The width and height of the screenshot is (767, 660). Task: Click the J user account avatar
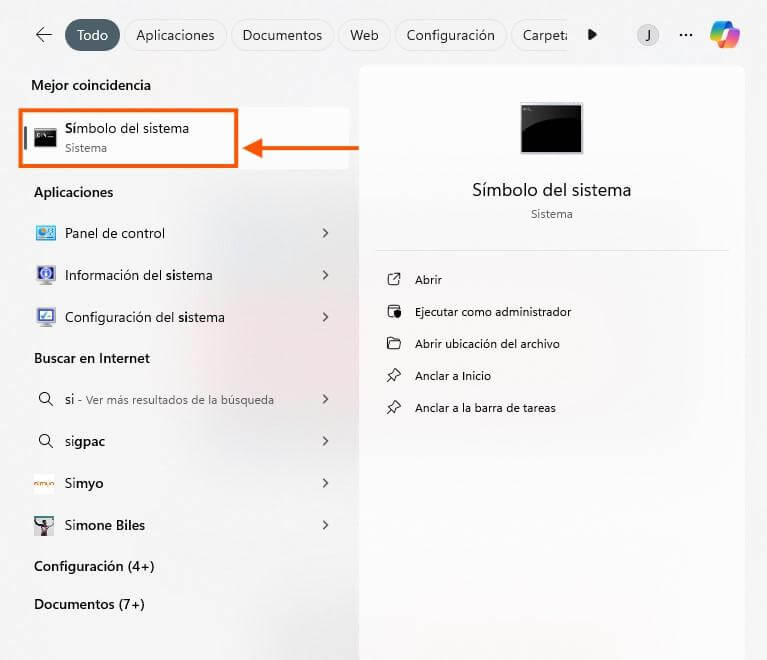(648, 35)
